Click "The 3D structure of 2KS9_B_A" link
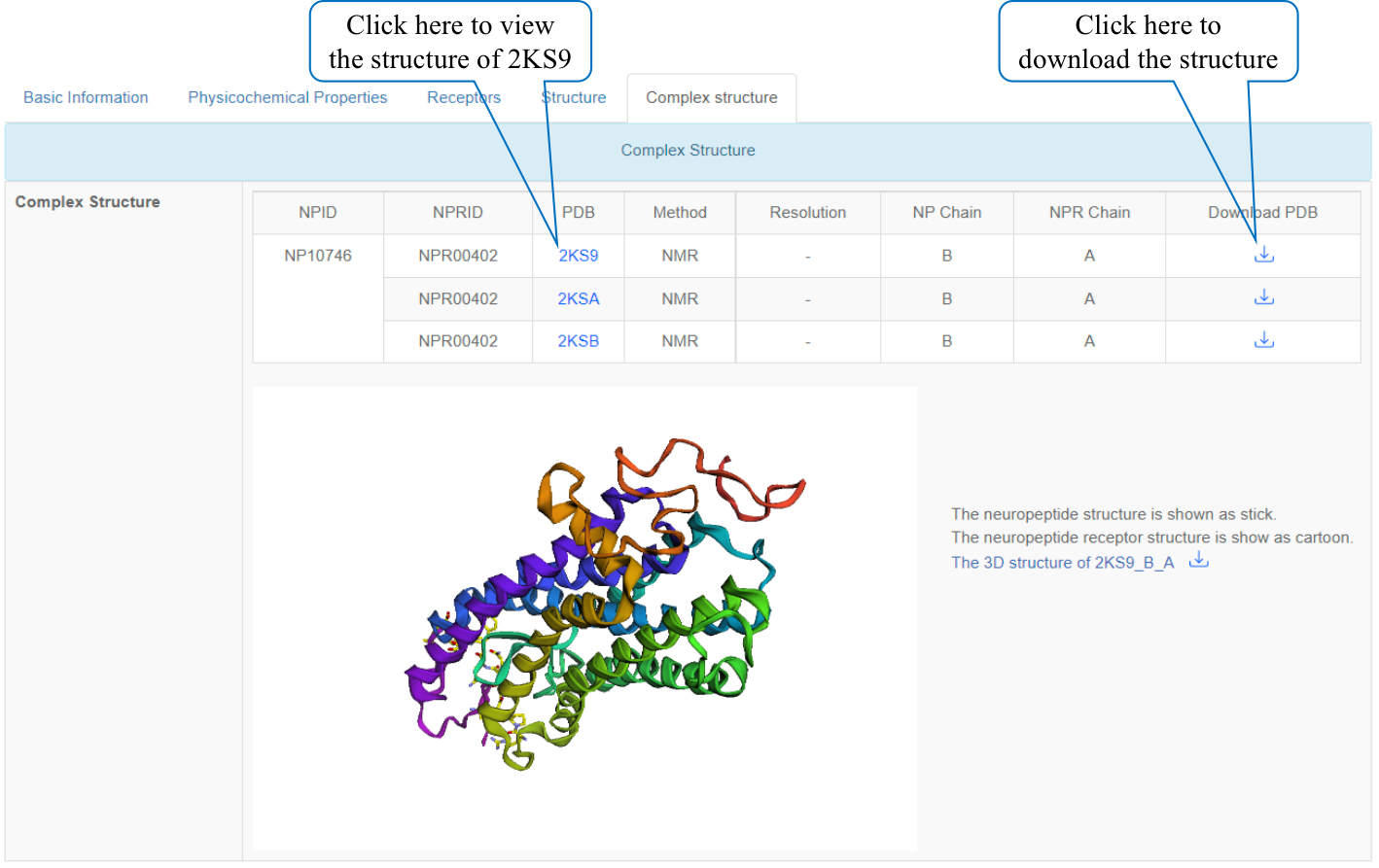 coord(1062,563)
